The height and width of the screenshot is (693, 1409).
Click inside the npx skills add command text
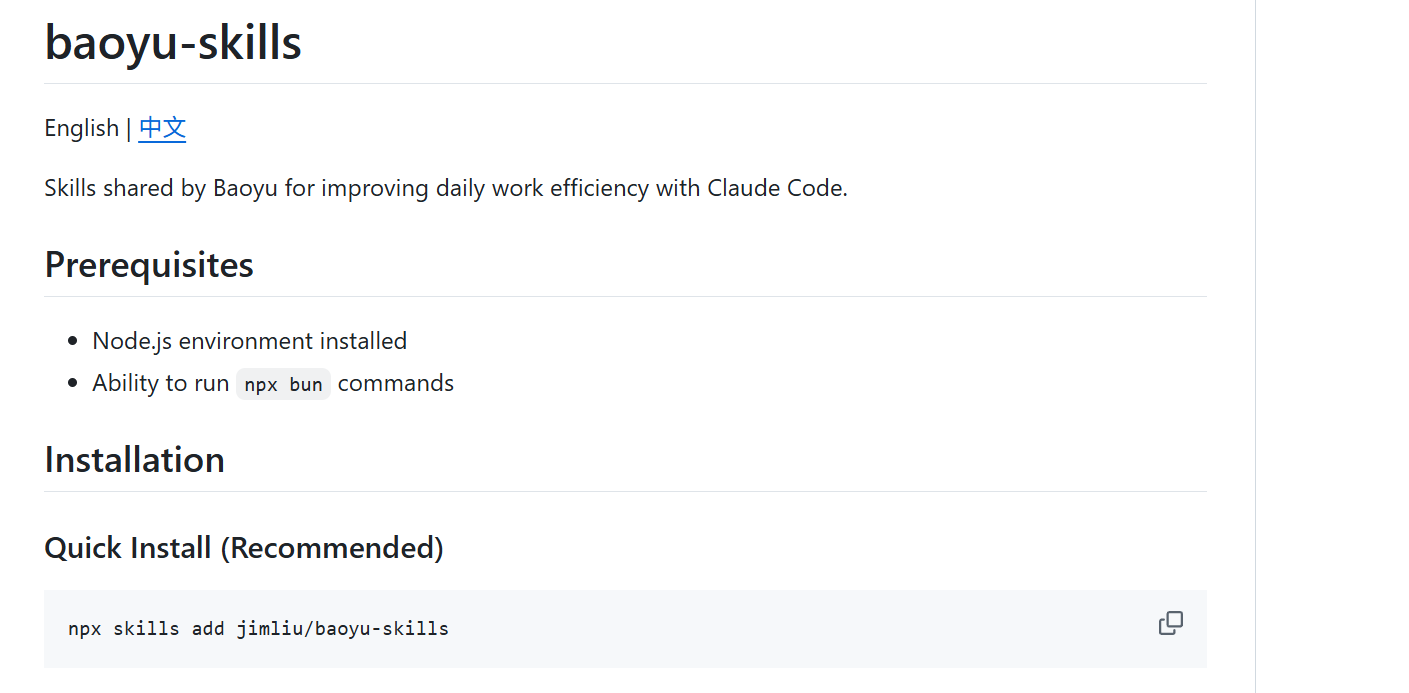coord(258,629)
